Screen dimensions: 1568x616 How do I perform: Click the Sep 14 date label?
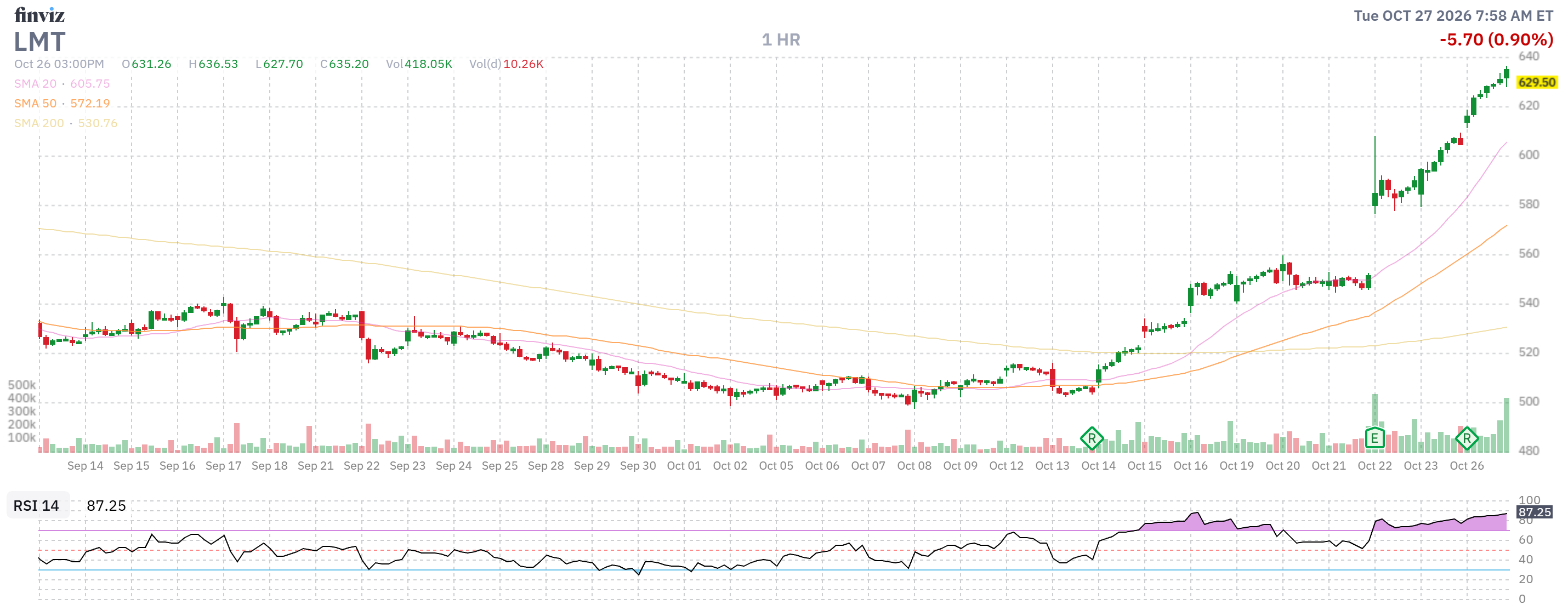[85, 466]
